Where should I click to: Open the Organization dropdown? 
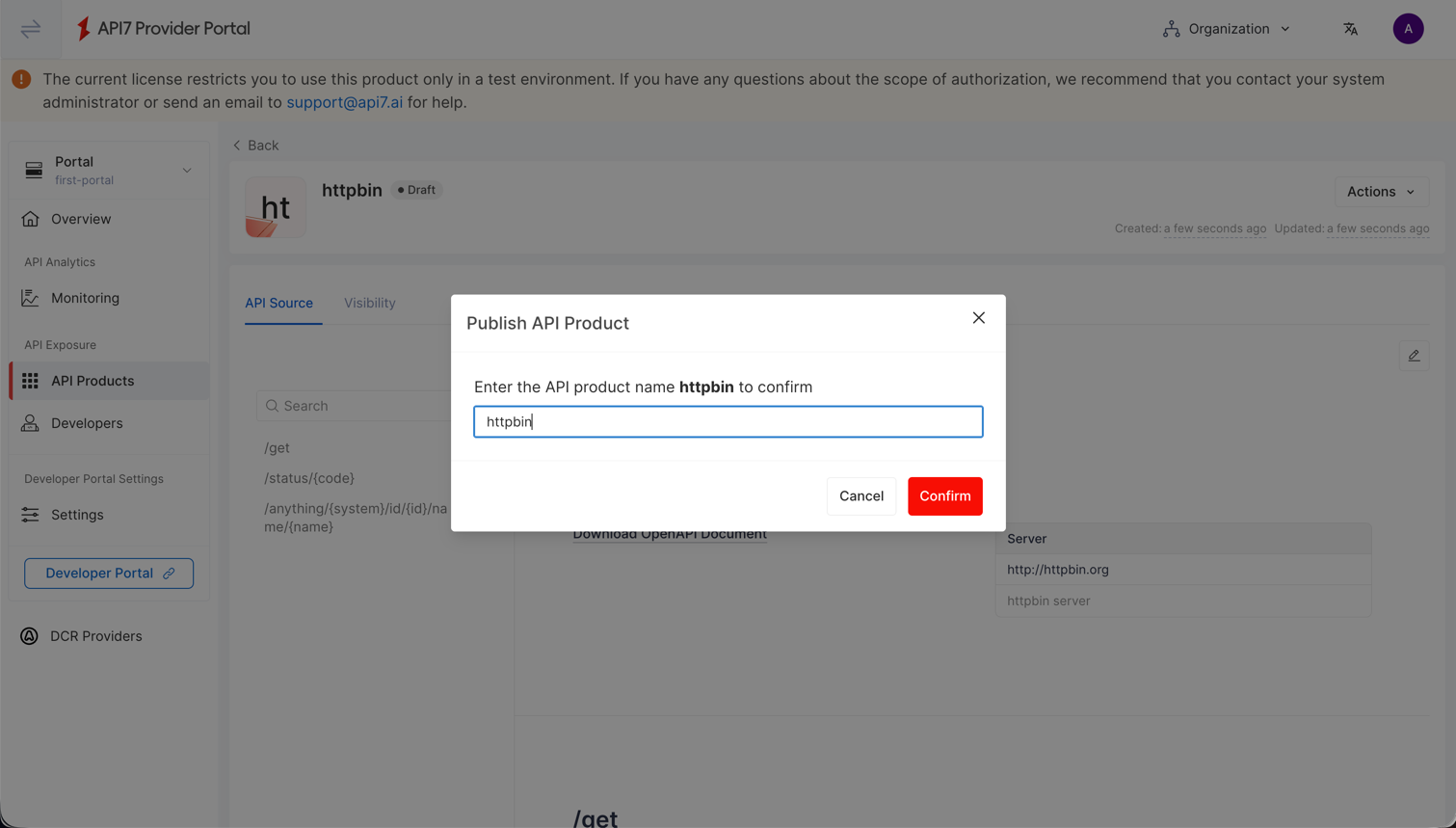pyautogui.click(x=1226, y=28)
